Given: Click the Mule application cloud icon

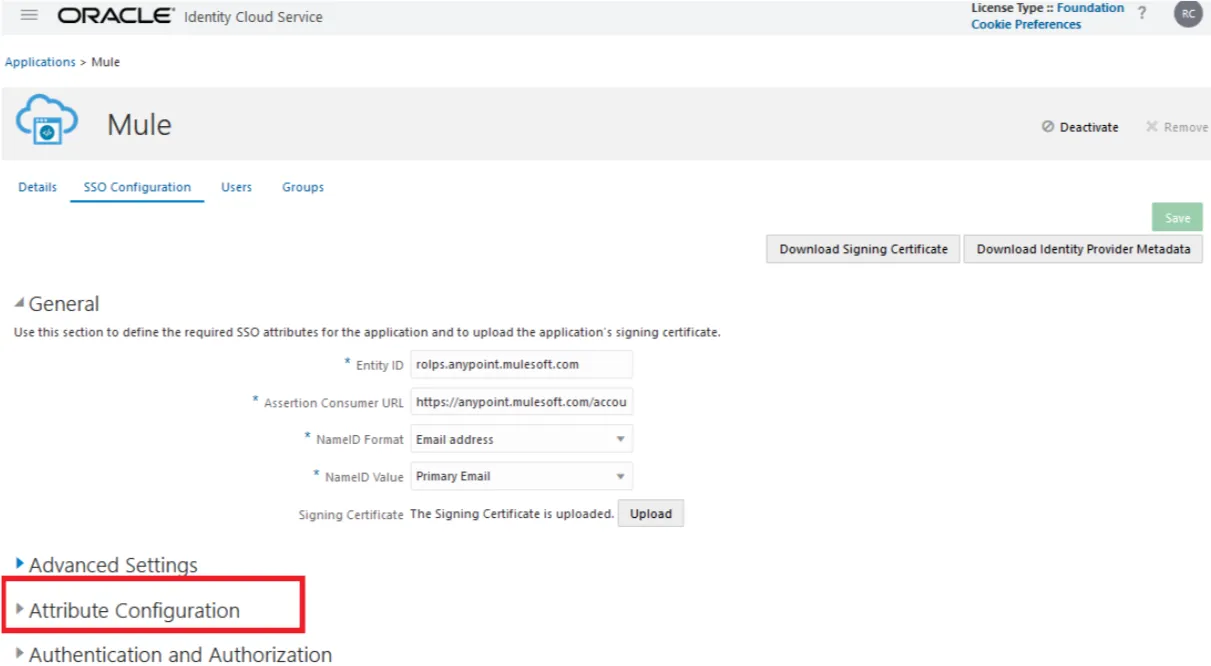Looking at the screenshot, I should [x=46, y=120].
